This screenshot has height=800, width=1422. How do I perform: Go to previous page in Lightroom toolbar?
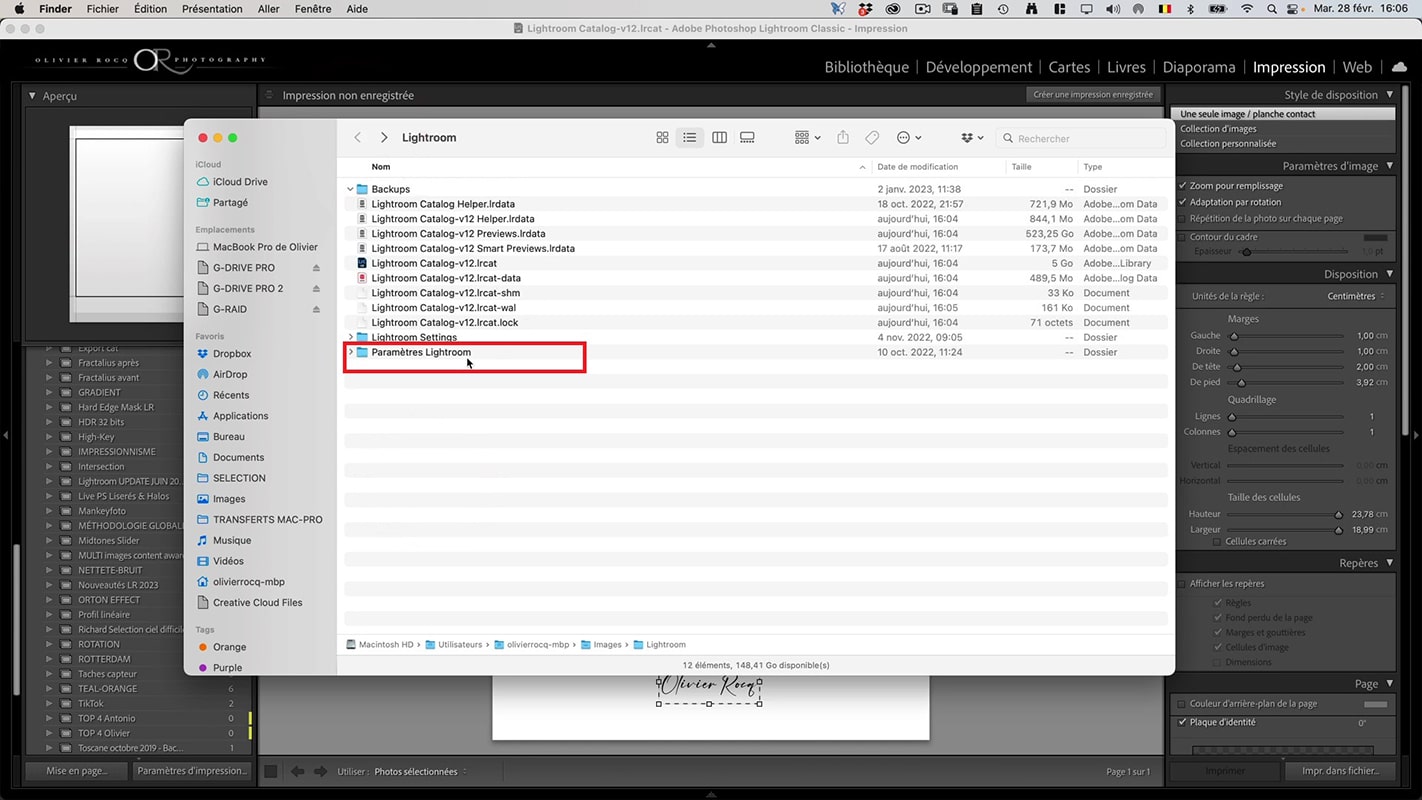(298, 772)
